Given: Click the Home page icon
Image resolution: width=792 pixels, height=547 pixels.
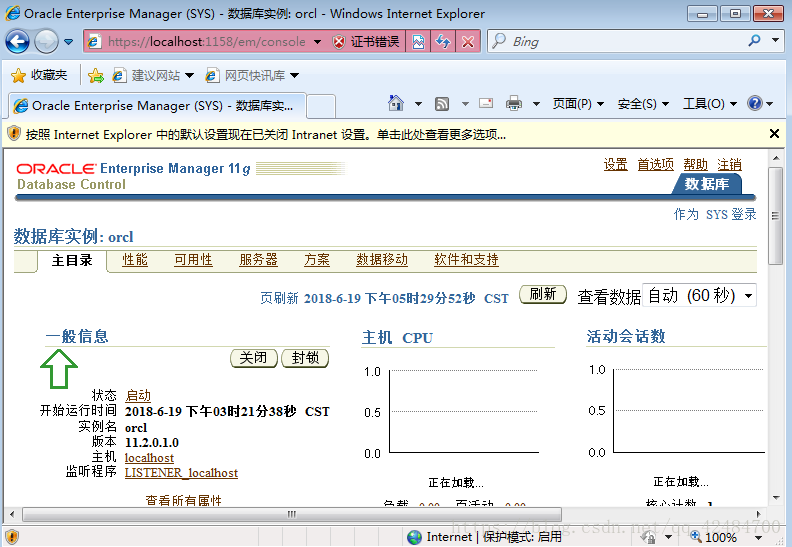Looking at the screenshot, I should click(395, 104).
